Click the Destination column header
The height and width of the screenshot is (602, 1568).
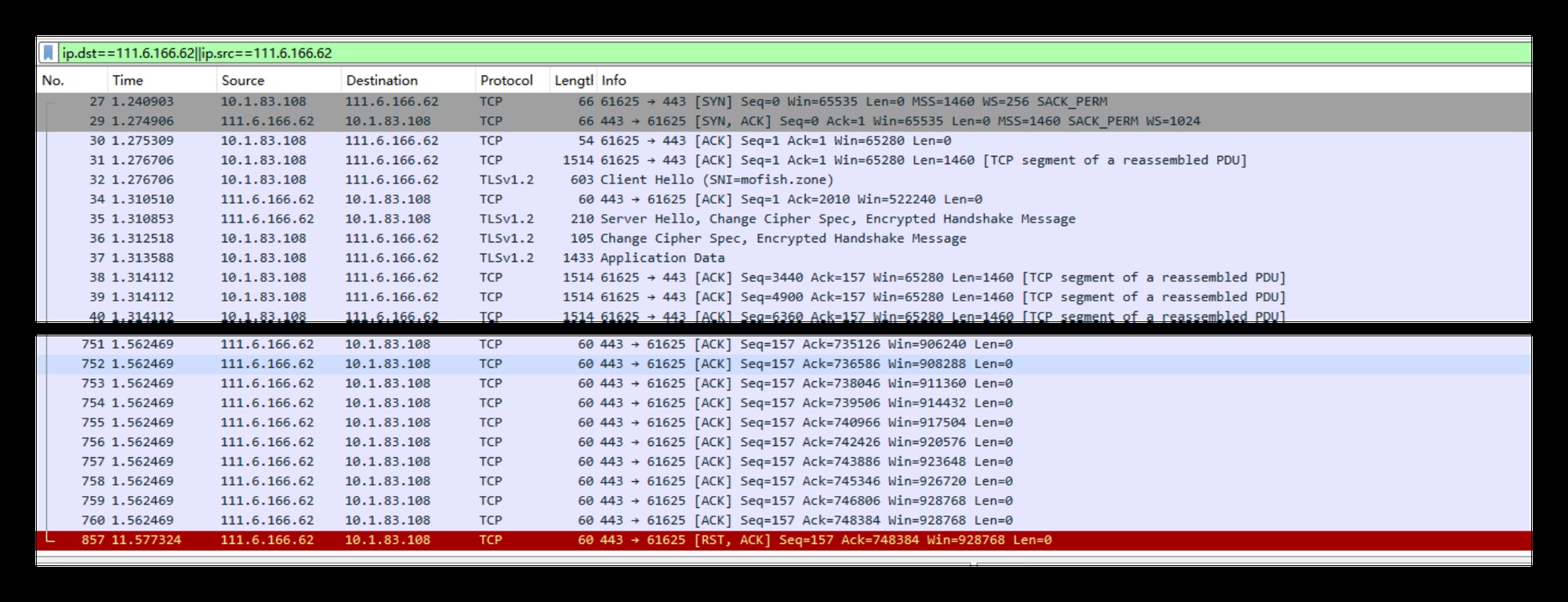[382, 80]
